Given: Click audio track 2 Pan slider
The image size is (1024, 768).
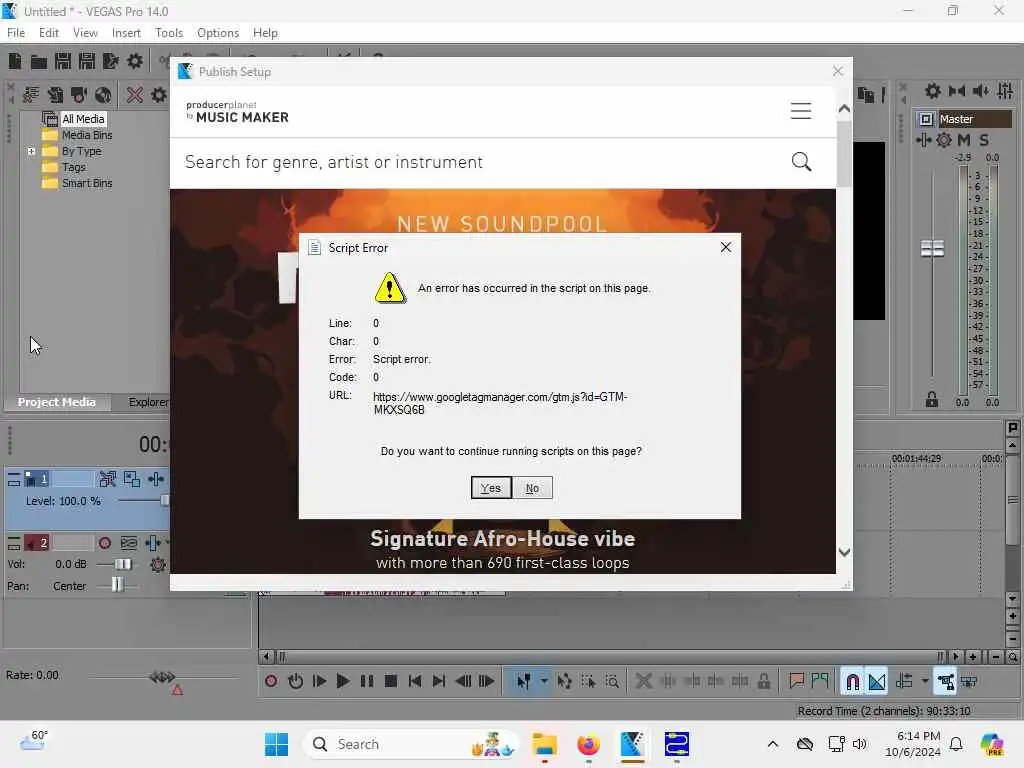Looking at the screenshot, I should click(117, 585).
